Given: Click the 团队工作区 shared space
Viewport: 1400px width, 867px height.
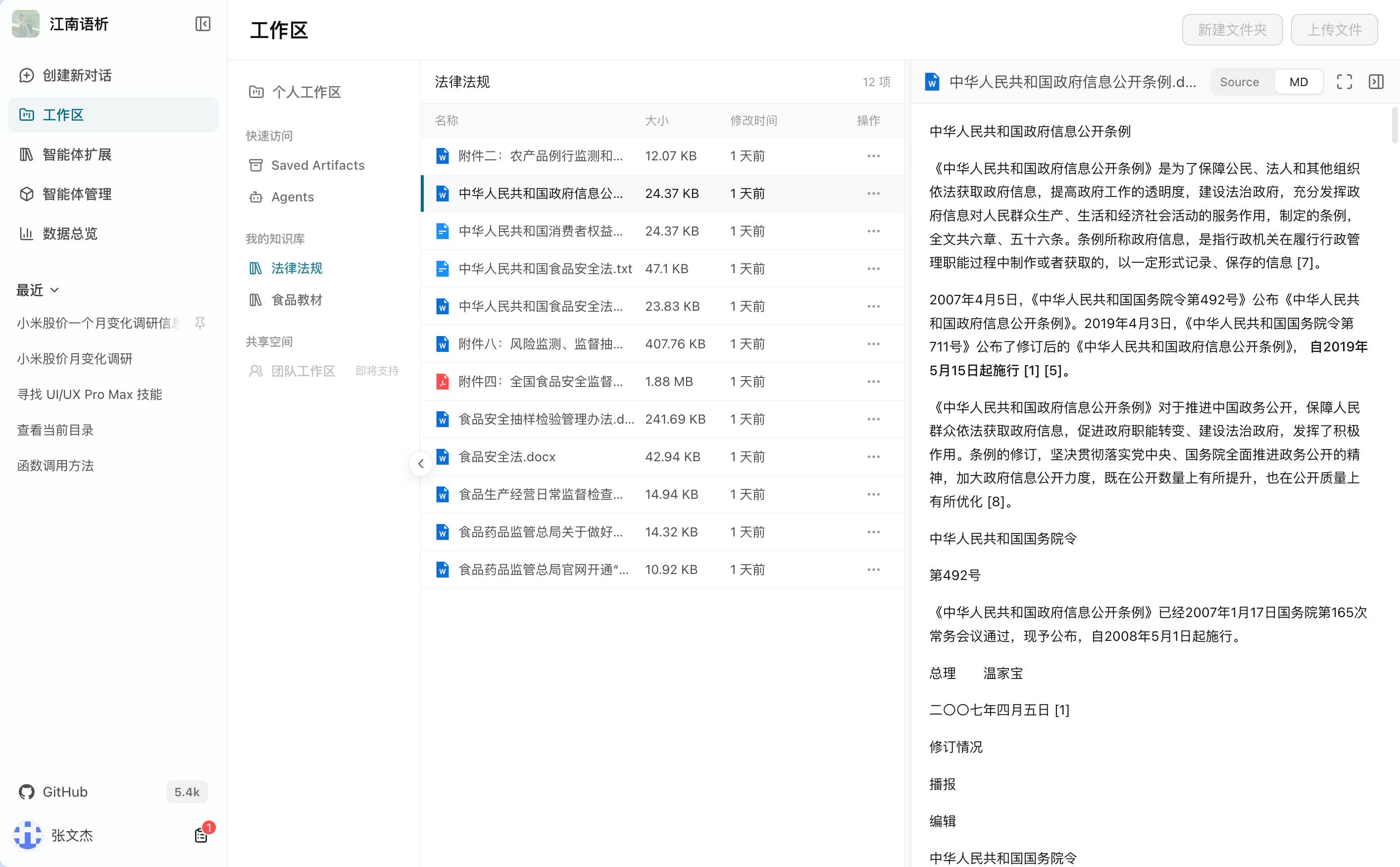Looking at the screenshot, I should tap(292, 371).
